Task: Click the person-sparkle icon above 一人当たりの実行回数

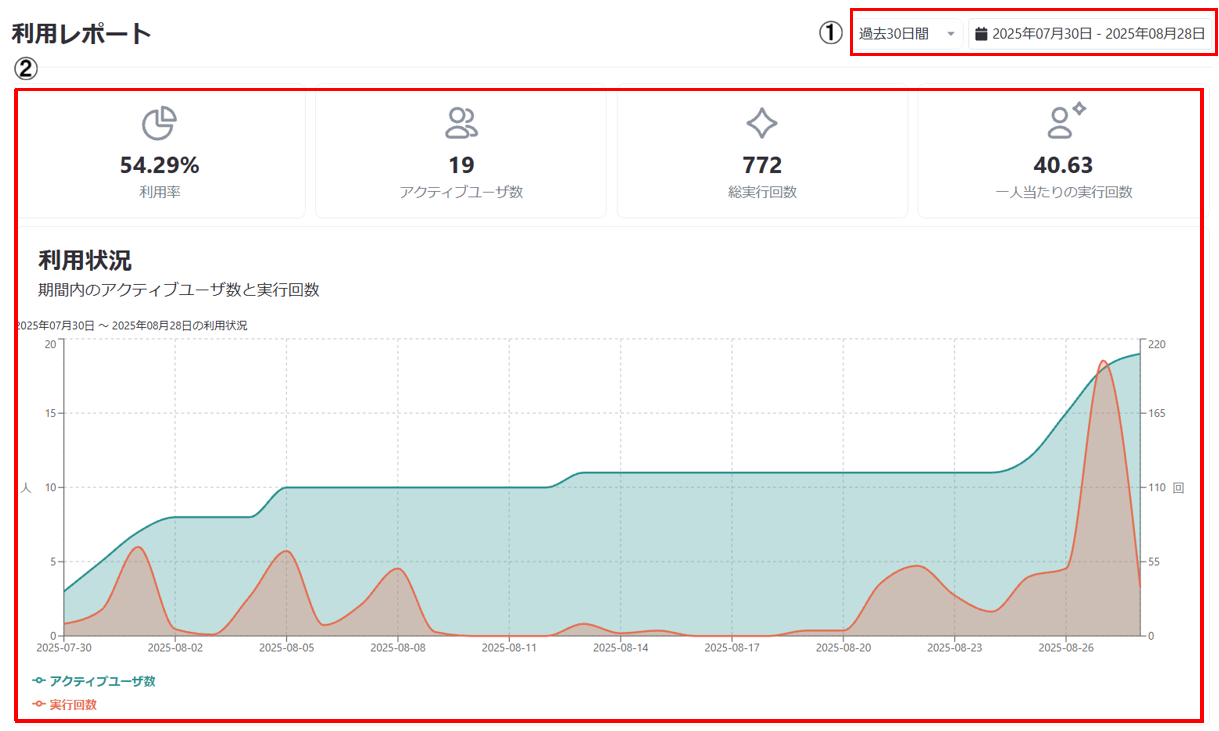Action: [1064, 122]
